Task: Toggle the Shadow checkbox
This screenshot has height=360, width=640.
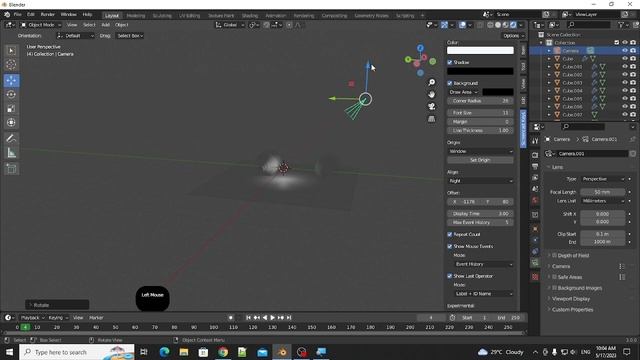Action: (x=450, y=62)
